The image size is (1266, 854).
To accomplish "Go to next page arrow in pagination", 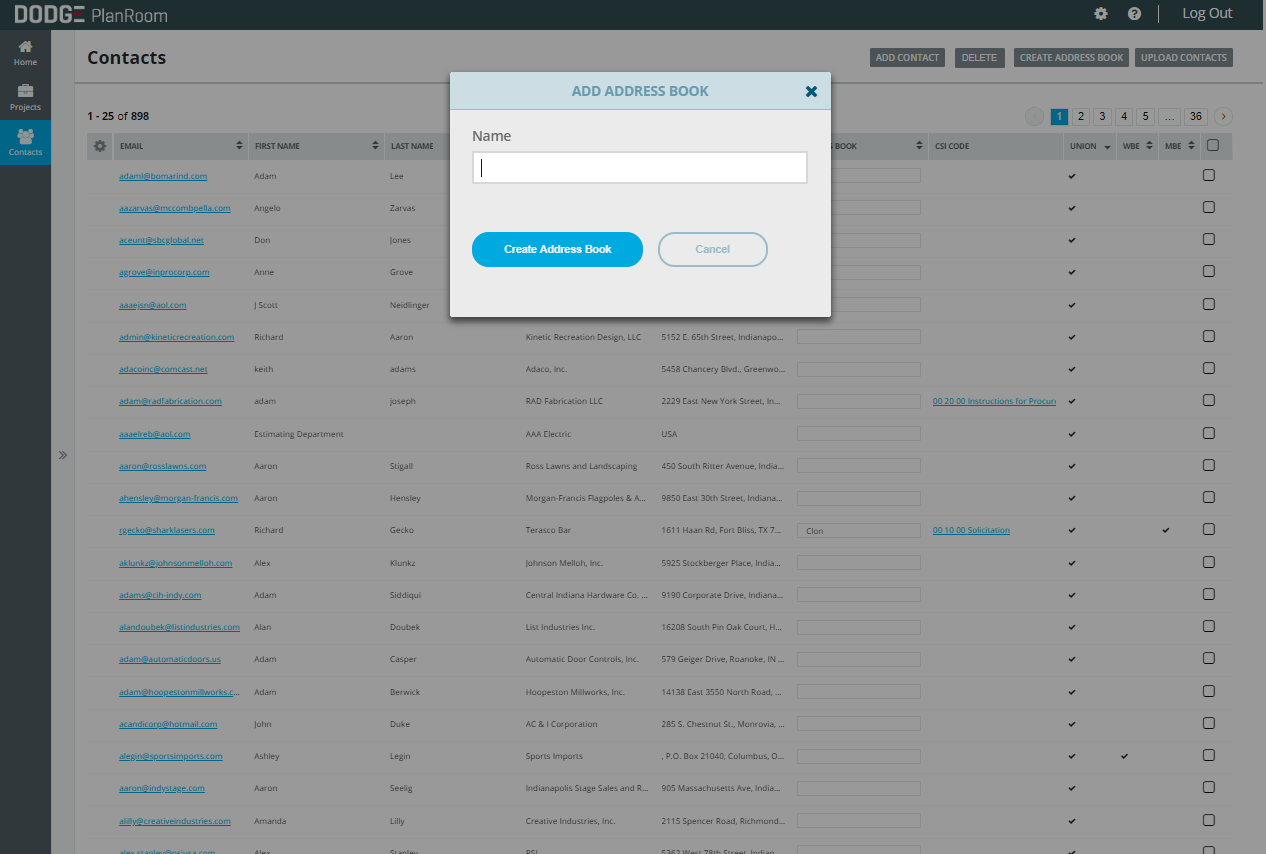I will pyautogui.click(x=1223, y=117).
